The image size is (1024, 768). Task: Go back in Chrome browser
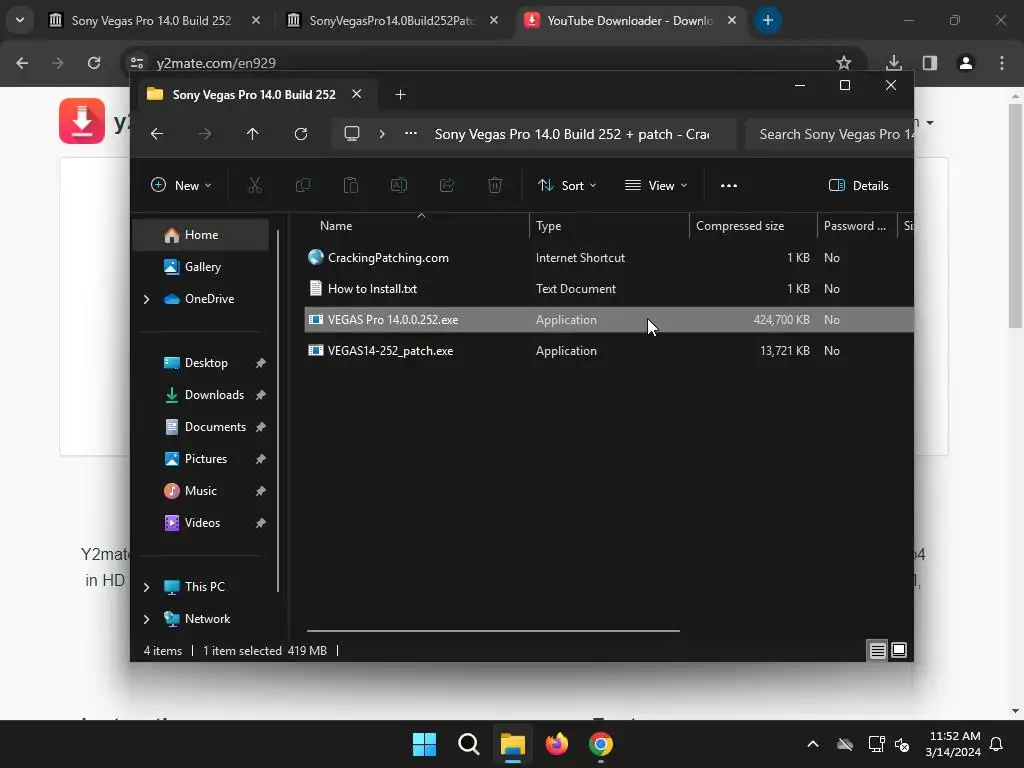tap(22, 63)
